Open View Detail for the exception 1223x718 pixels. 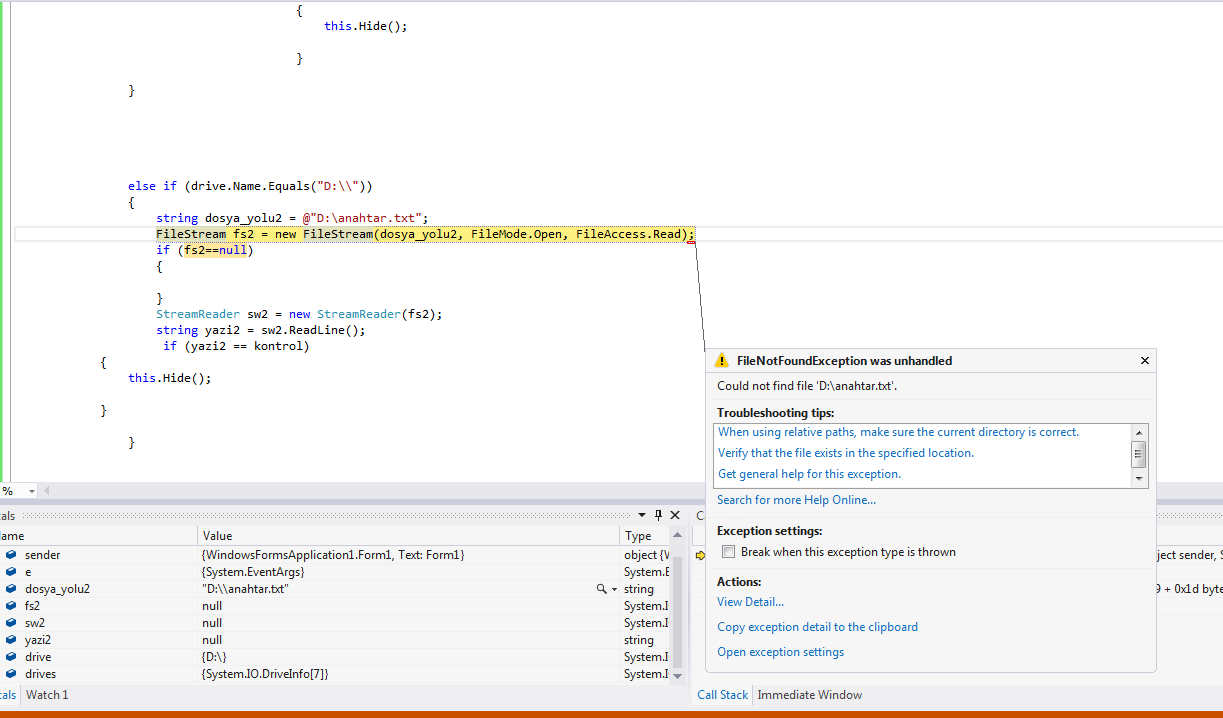pos(750,602)
